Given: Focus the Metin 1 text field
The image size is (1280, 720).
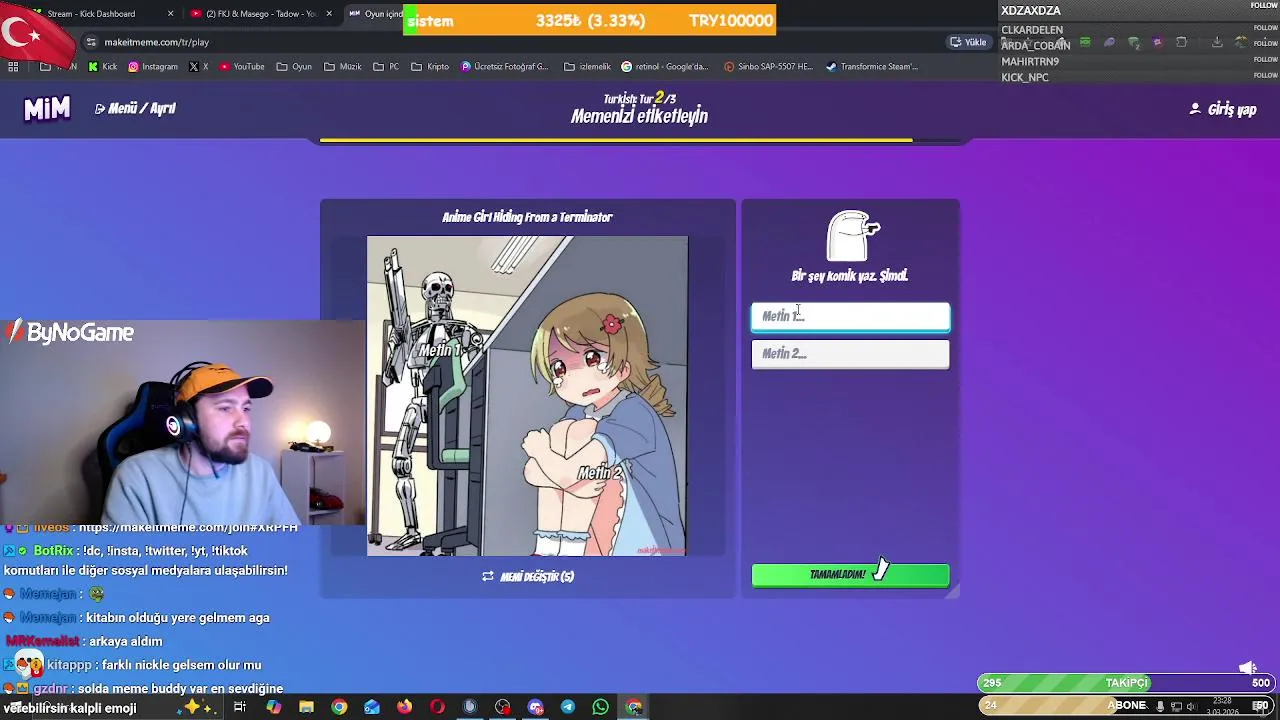Looking at the screenshot, I should click(850, 316).
